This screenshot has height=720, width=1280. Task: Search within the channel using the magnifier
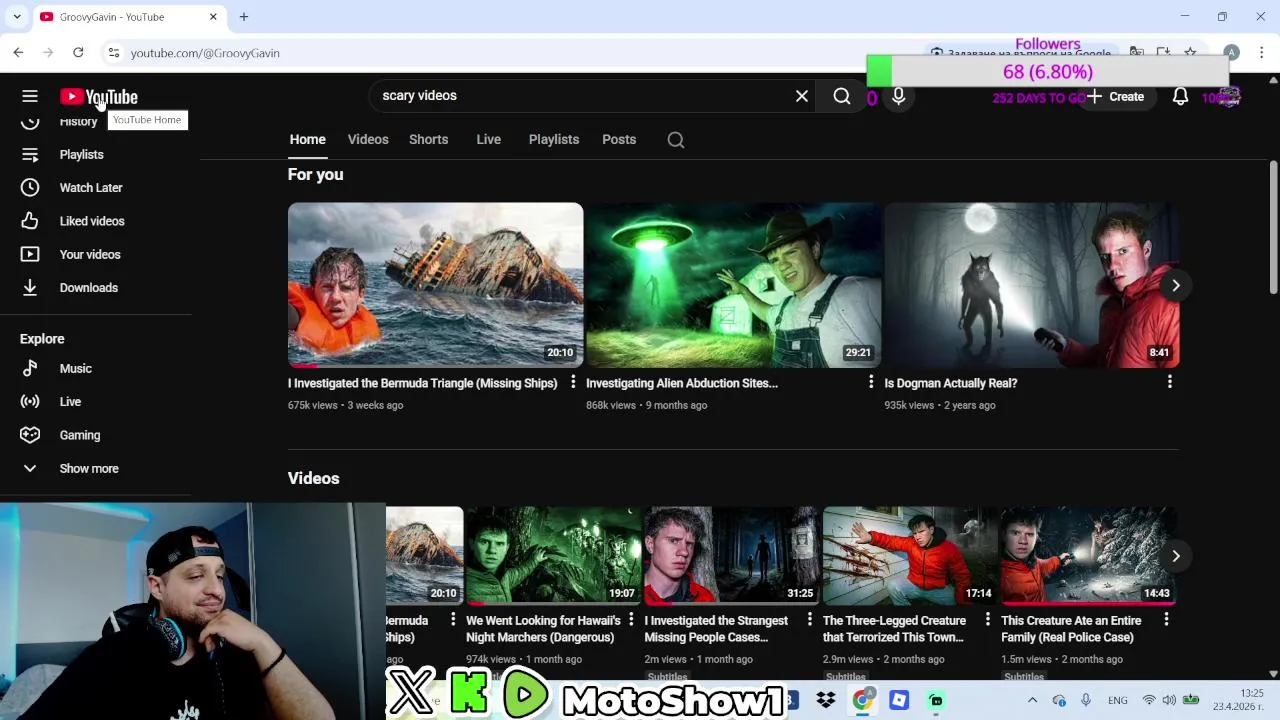click(676, 140)
